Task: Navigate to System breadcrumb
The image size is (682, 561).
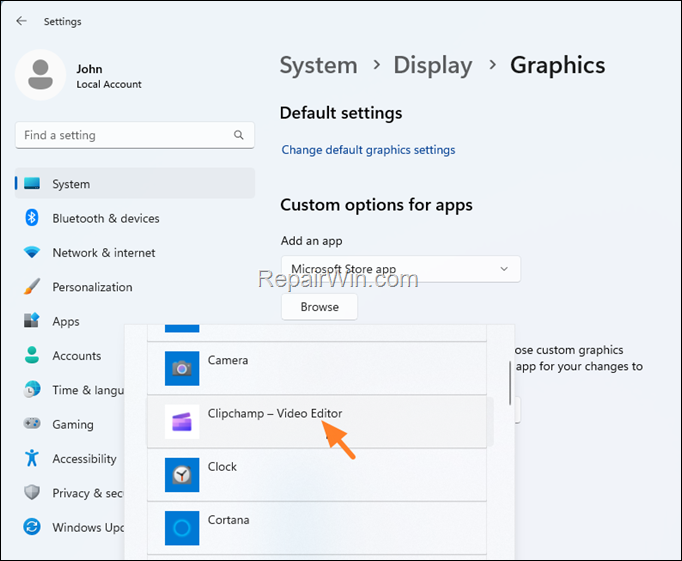Action: click(318, 65)
